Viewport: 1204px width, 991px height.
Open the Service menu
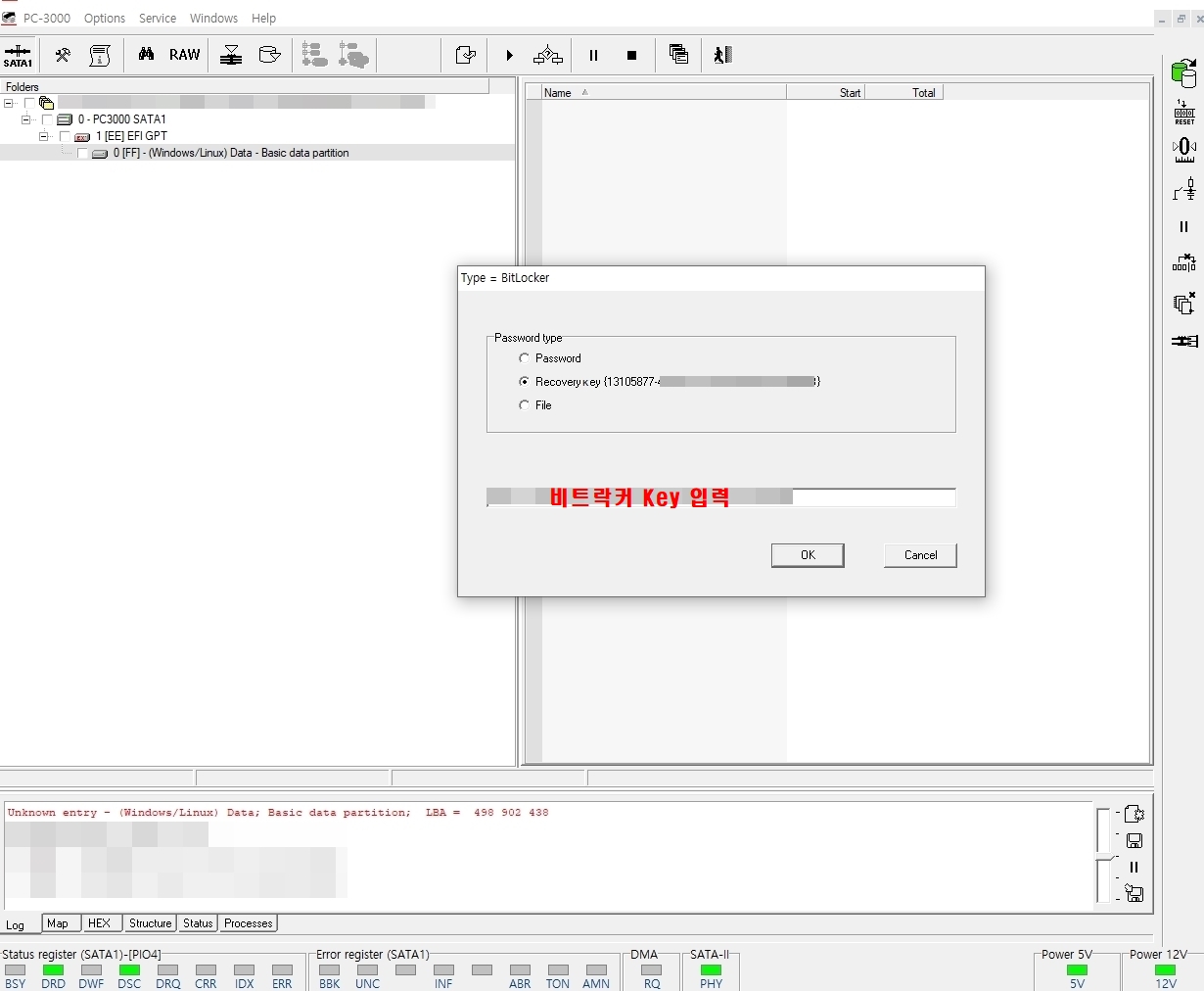[158, 18]
